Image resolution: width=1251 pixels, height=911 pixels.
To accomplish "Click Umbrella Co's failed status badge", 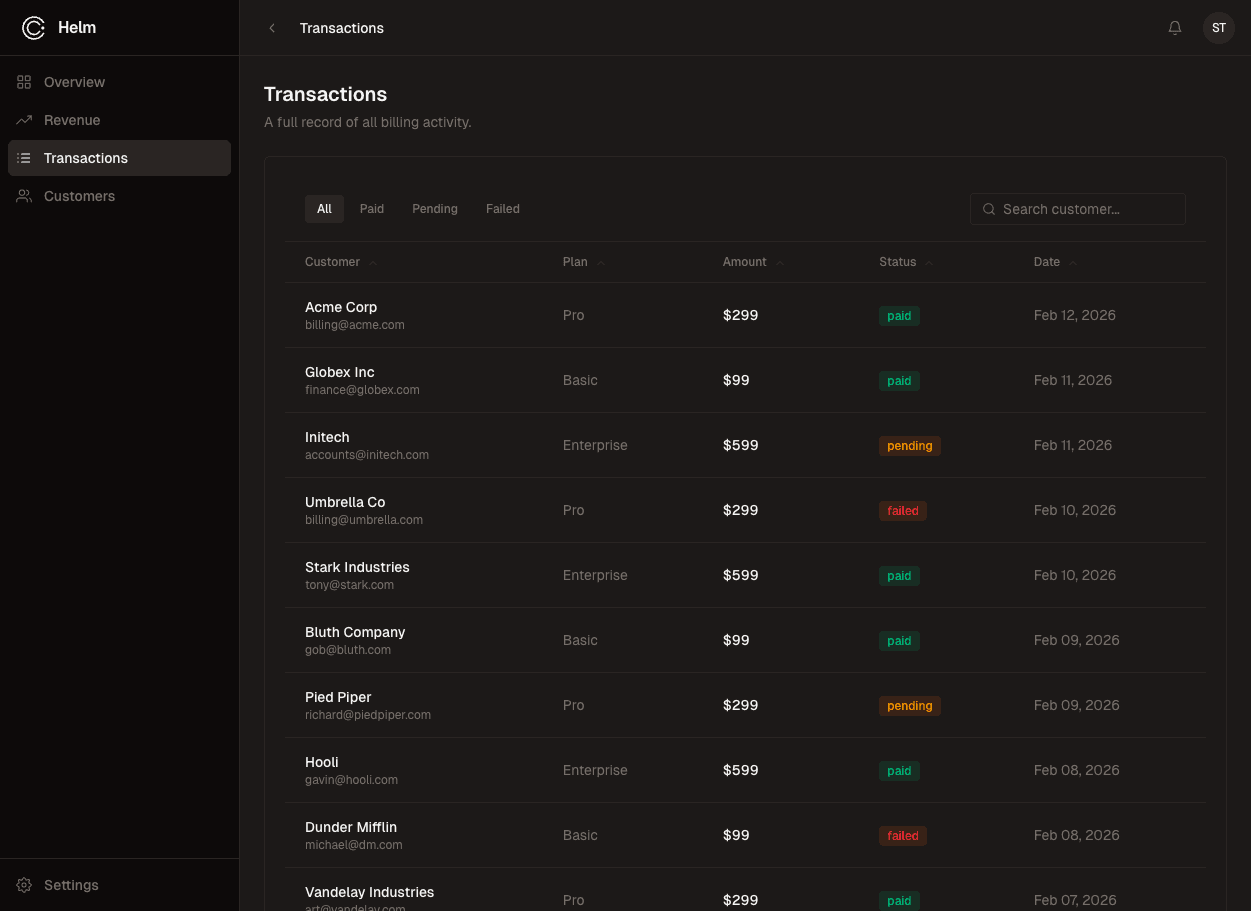I will coord(902,511).
